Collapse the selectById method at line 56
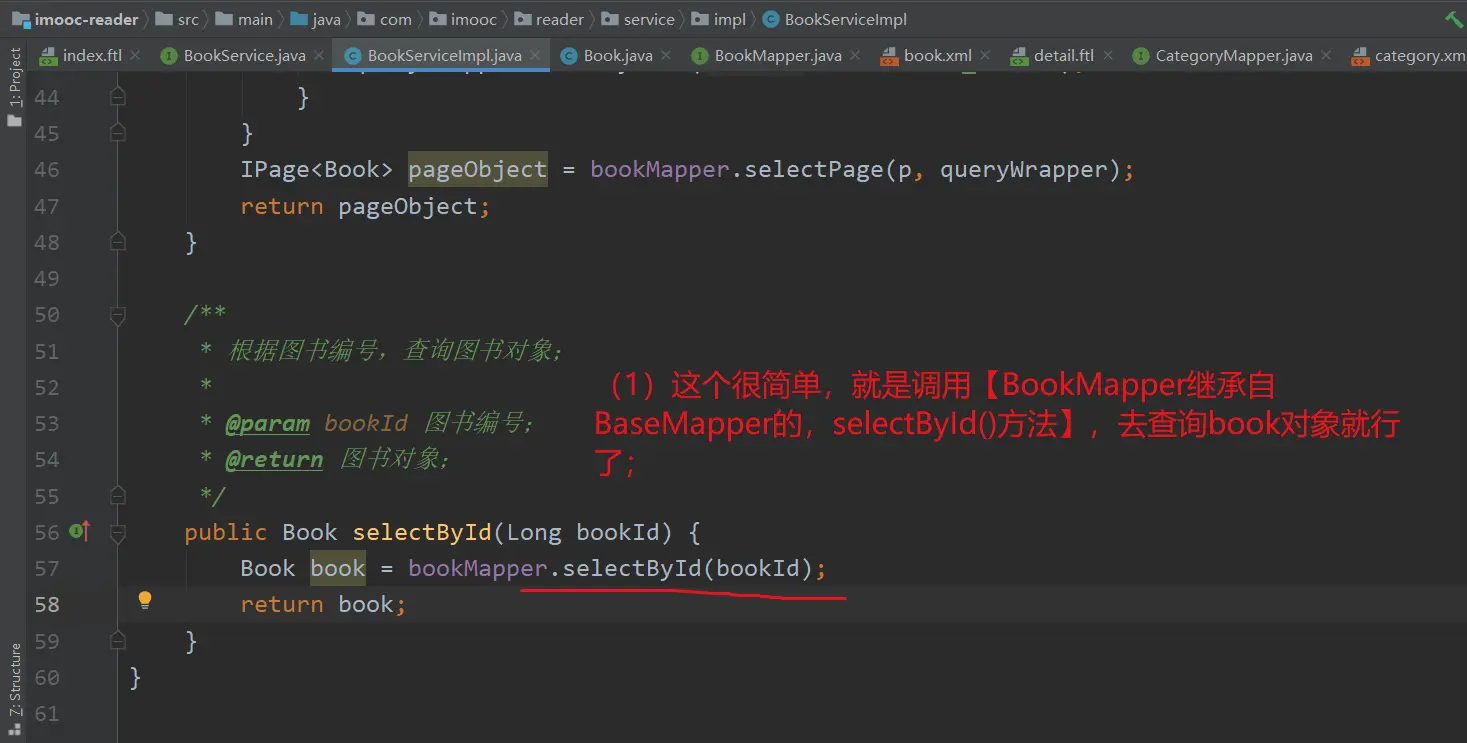This screenshot has height=743, width=1467. [118, 533]
